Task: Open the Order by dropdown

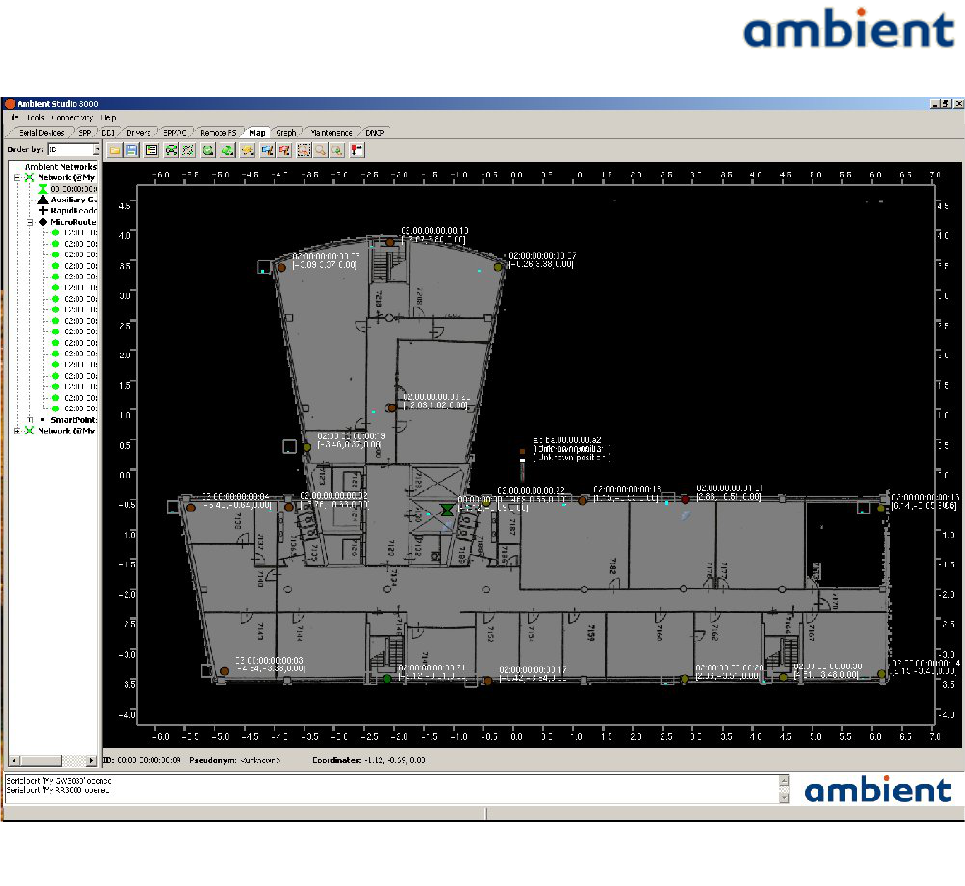Action: click(96, 150)
